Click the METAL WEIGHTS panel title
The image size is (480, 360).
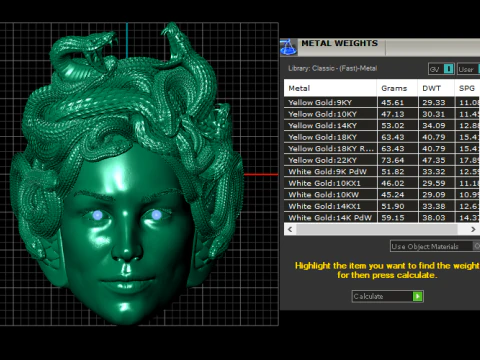pyautogui.click(x=339, y=43)
